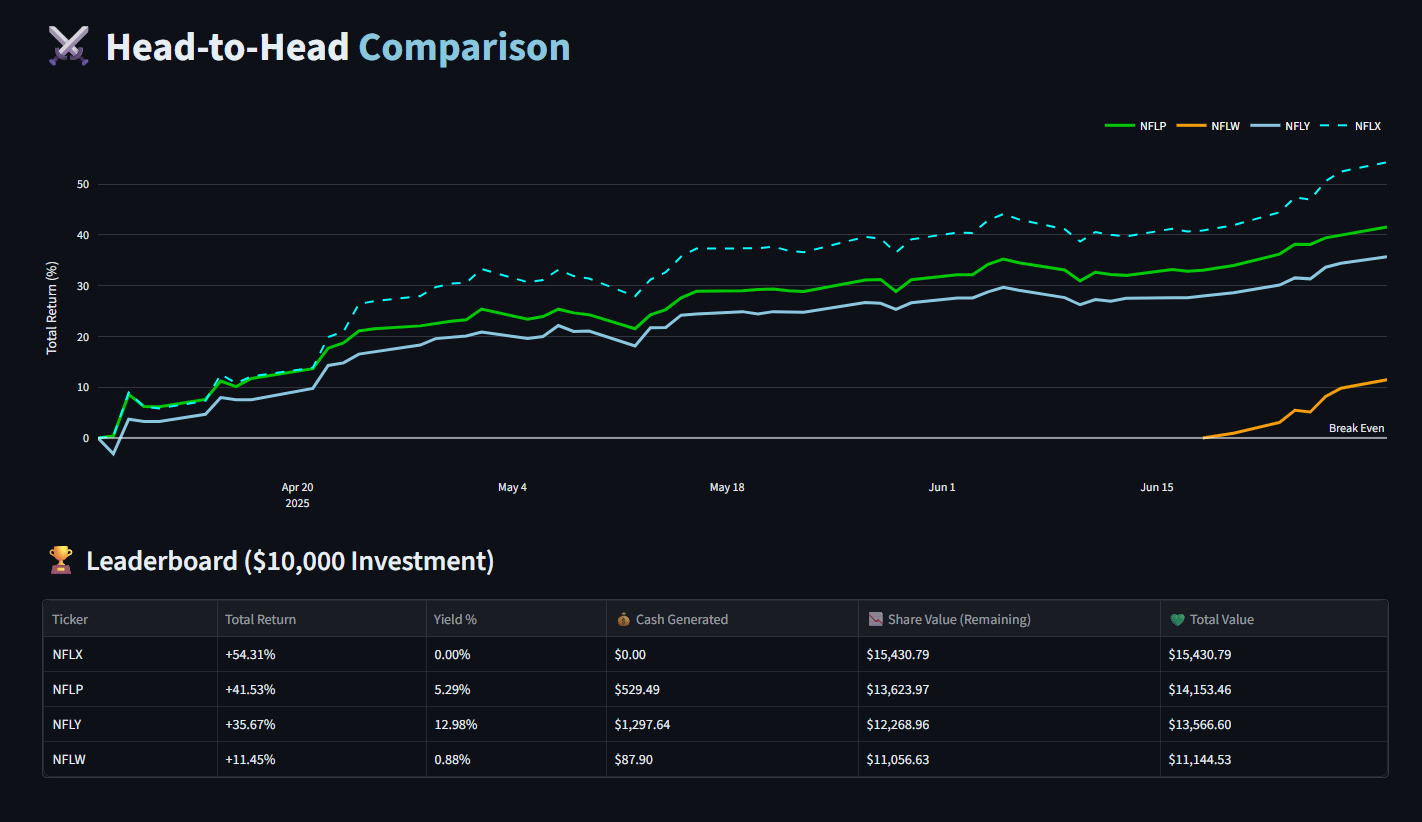
Task: Select the Yield % column header
Action: click(x=516, y=619)
